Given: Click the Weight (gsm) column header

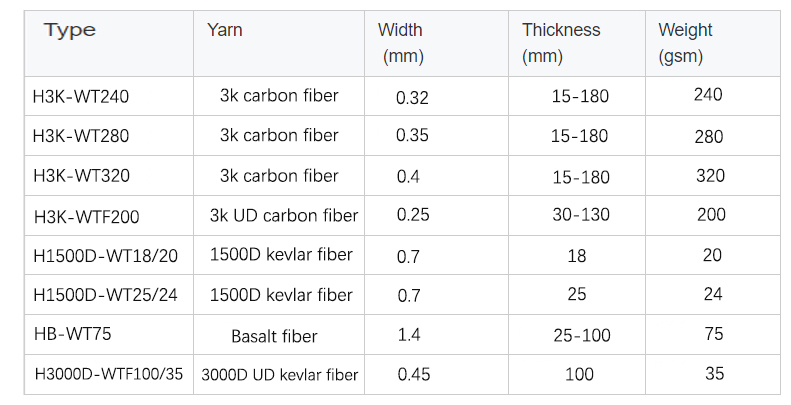Looking at the screenshot, I should [685, 43].
